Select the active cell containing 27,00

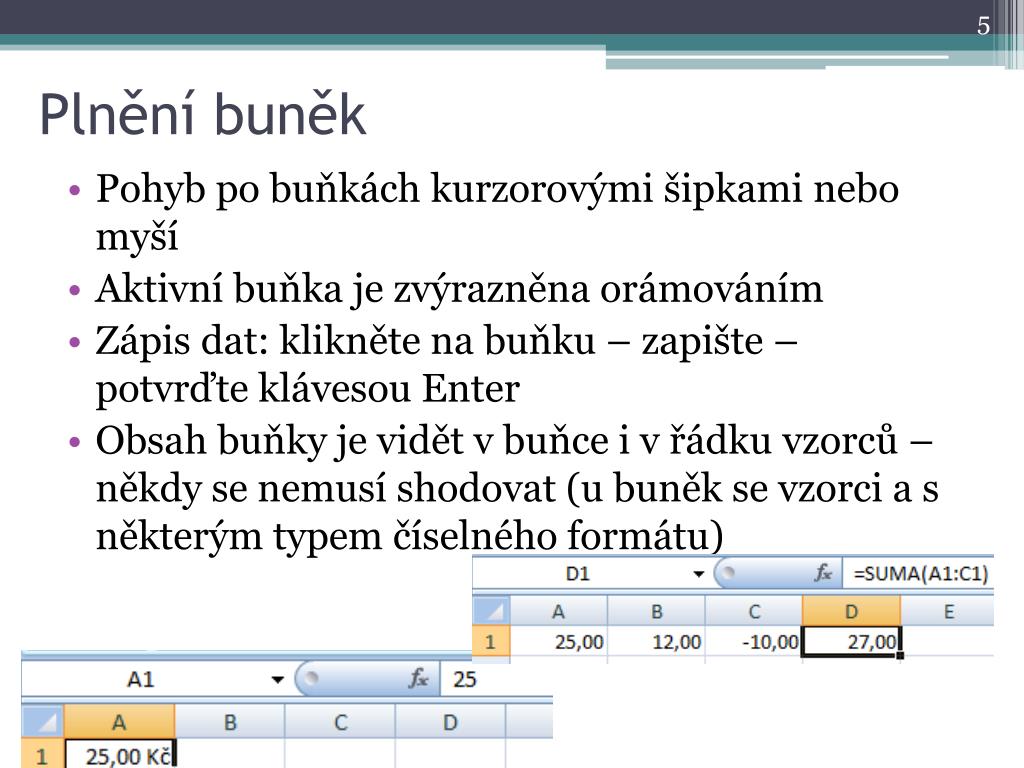851,642
